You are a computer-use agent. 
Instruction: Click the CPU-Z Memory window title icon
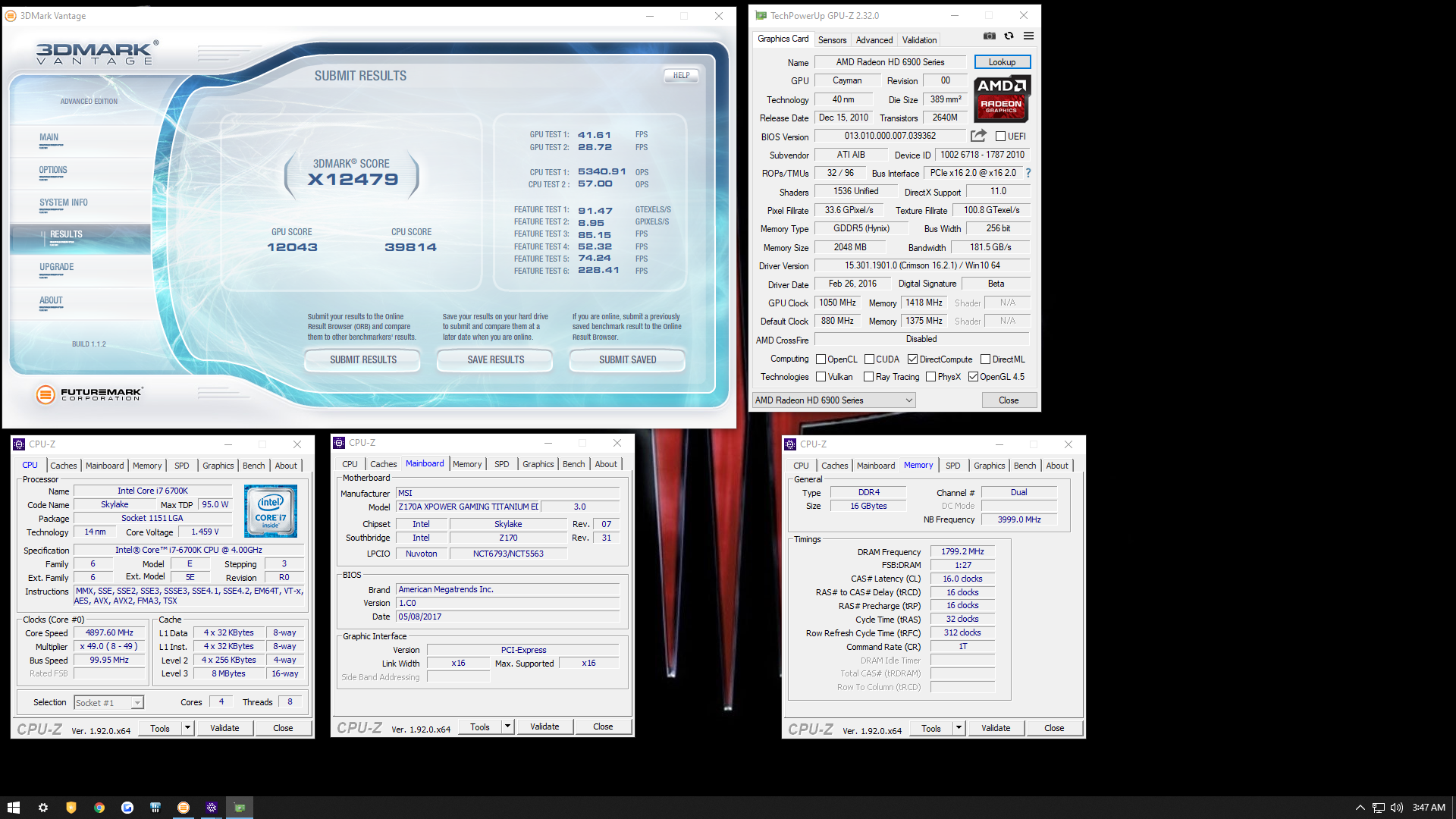coord(790,444)
